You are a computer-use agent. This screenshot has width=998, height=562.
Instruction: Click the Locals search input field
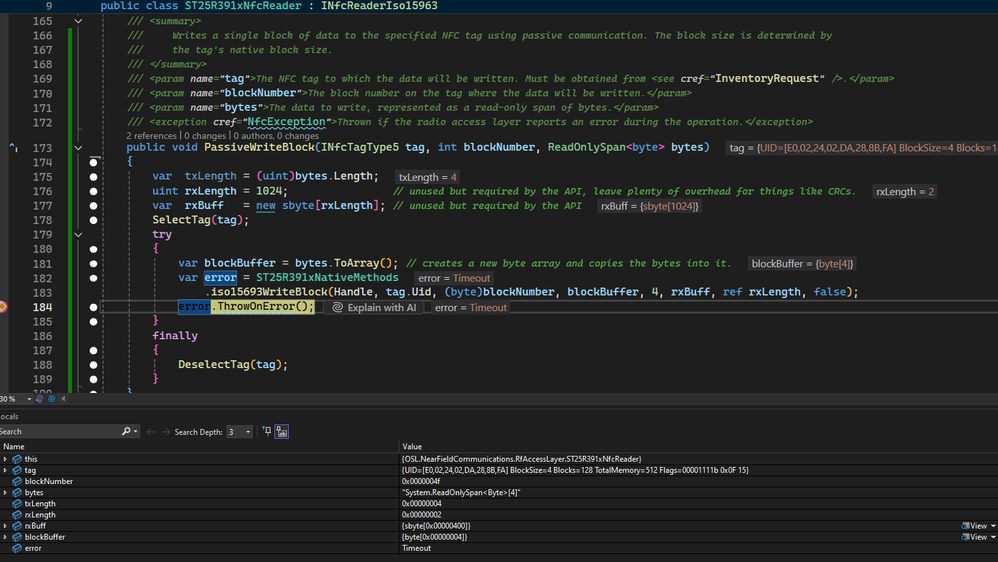point(60,432)
